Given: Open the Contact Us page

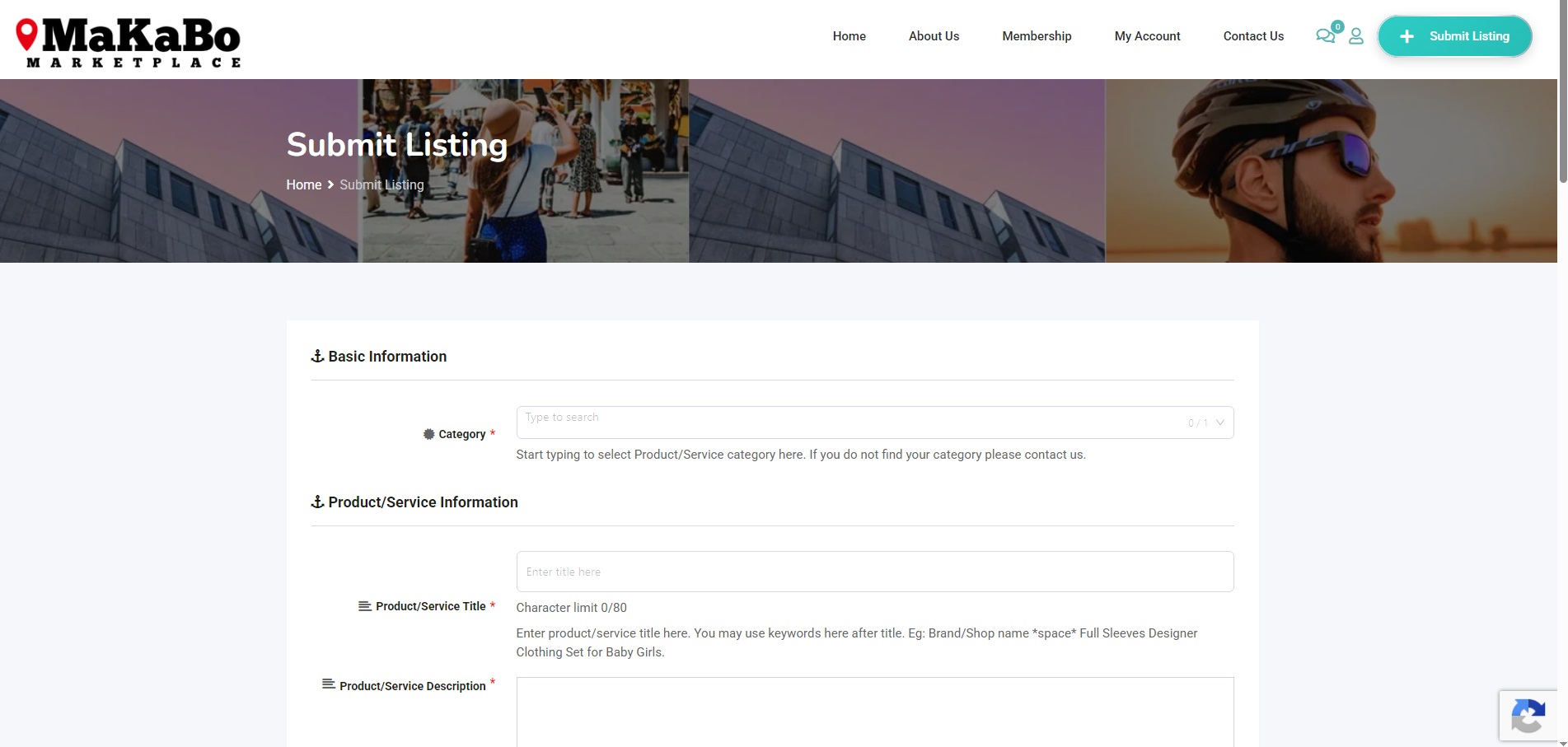Looking at the screenshot, I should pos(1253,36).
